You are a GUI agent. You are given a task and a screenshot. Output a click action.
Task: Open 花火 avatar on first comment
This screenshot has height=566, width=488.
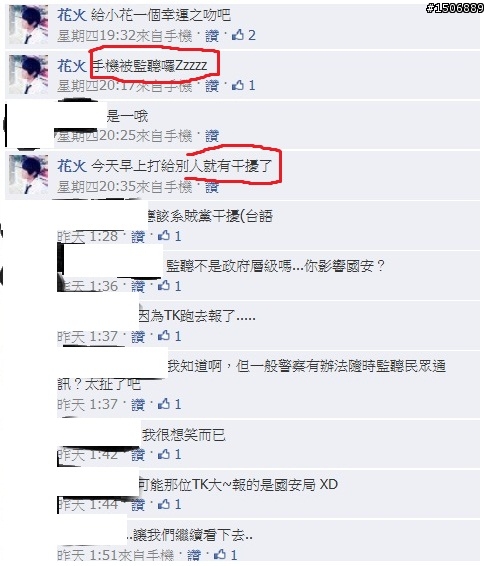click(28, 25)
